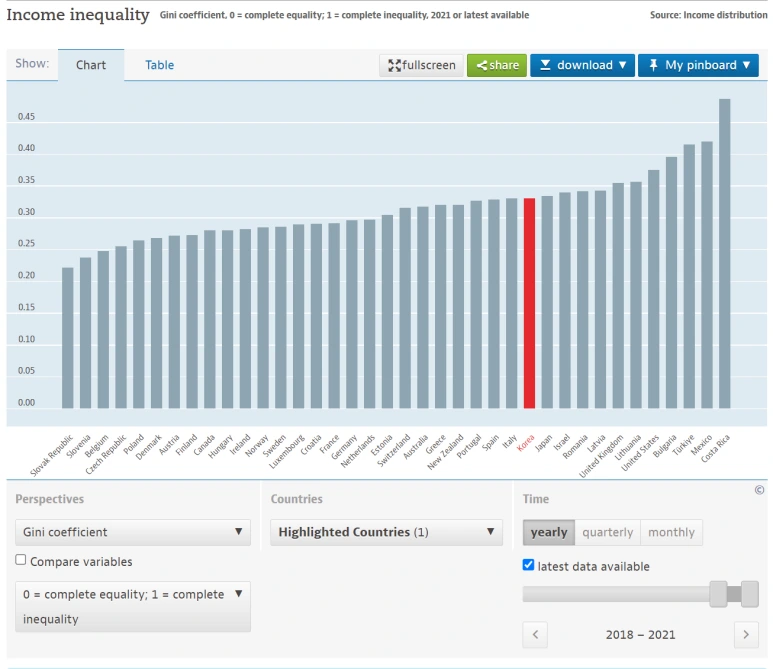Open the download dropdown menu
This screenshot has height=669, width=773.
click(x=582, y=65)
